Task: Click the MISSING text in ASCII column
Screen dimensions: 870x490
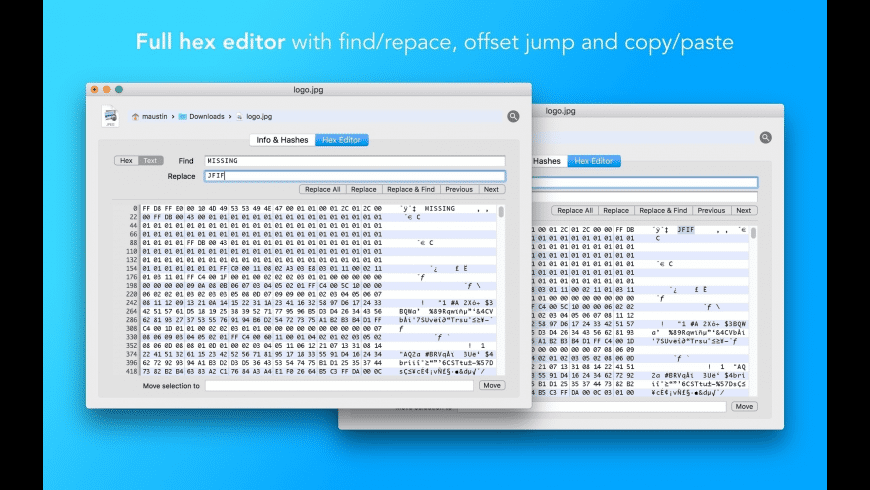Action: pyautogui.click(x=439, y=209)
